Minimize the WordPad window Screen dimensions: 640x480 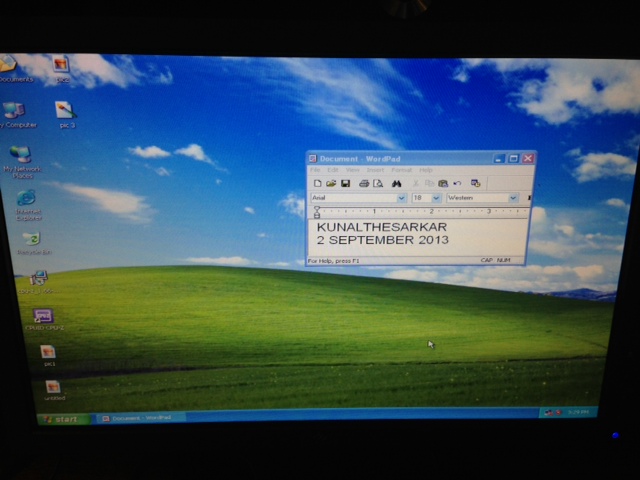(x=499, y=158)
